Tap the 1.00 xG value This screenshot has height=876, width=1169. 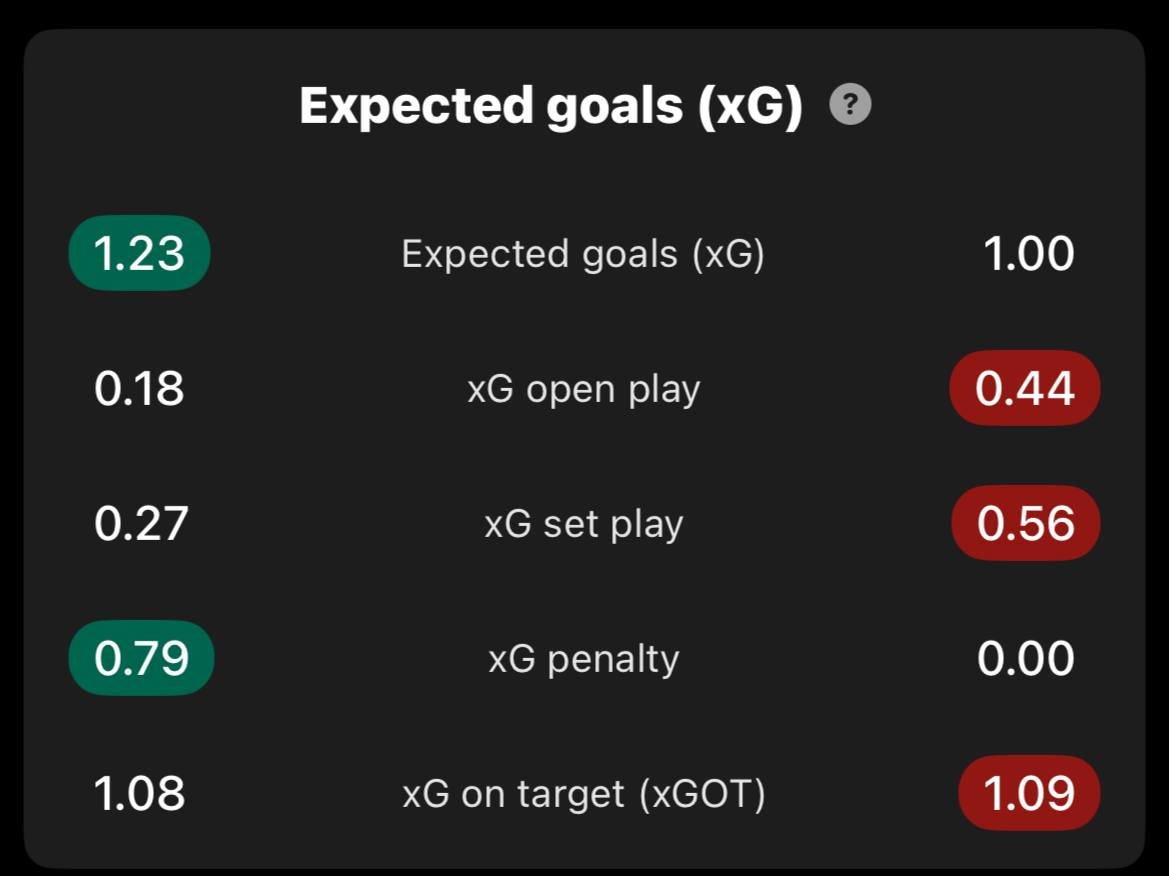(x=1029, y=253)
